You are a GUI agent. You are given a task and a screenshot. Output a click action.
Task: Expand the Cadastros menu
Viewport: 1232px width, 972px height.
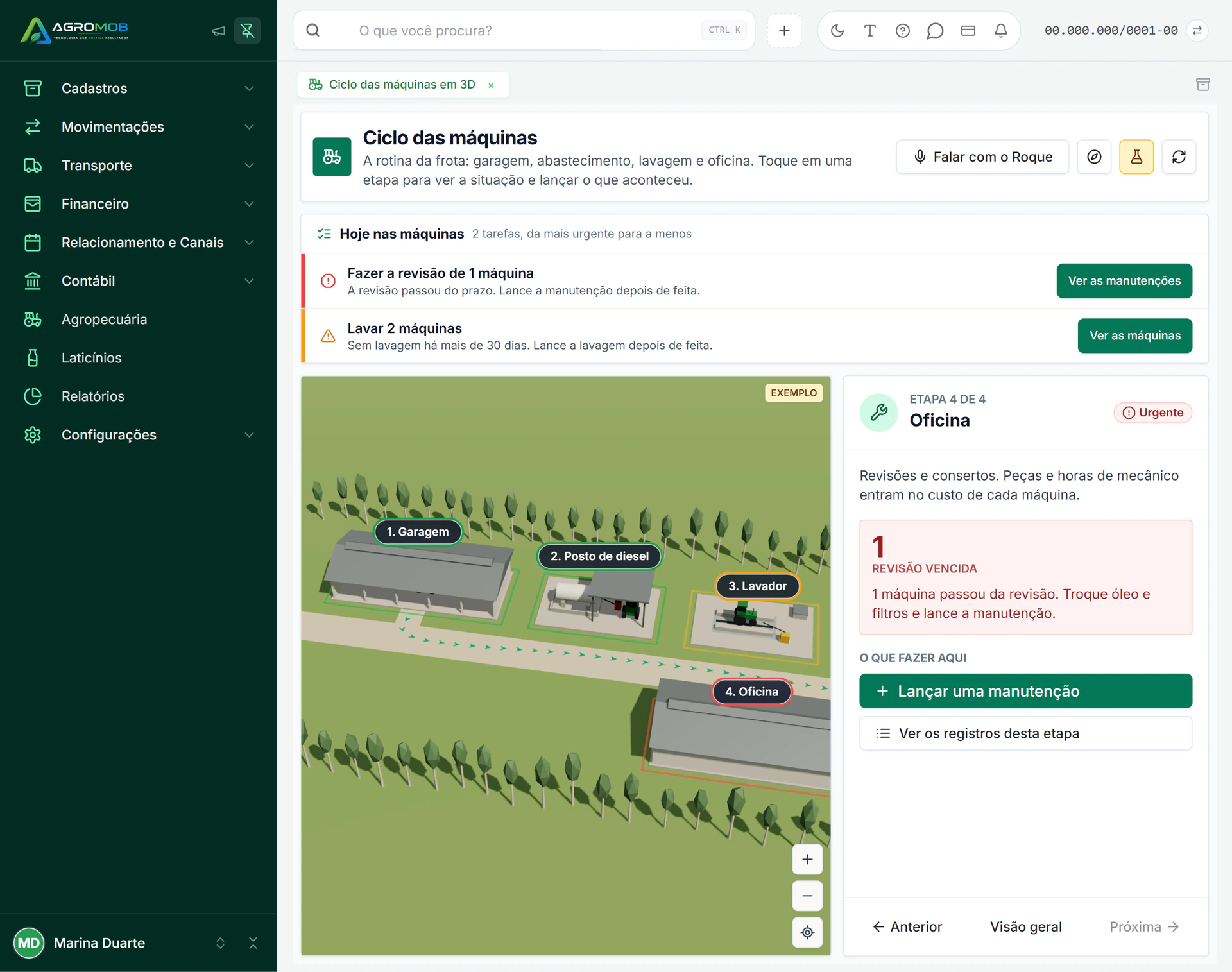pyautogui.click(x=139, y=88)
